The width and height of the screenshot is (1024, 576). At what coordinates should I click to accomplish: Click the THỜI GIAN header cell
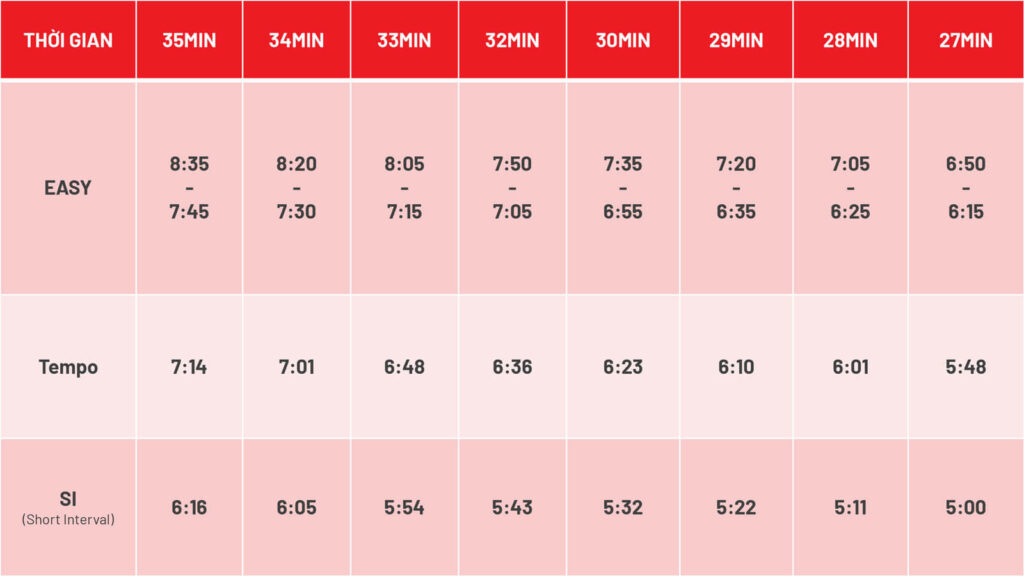pos(68,40)
